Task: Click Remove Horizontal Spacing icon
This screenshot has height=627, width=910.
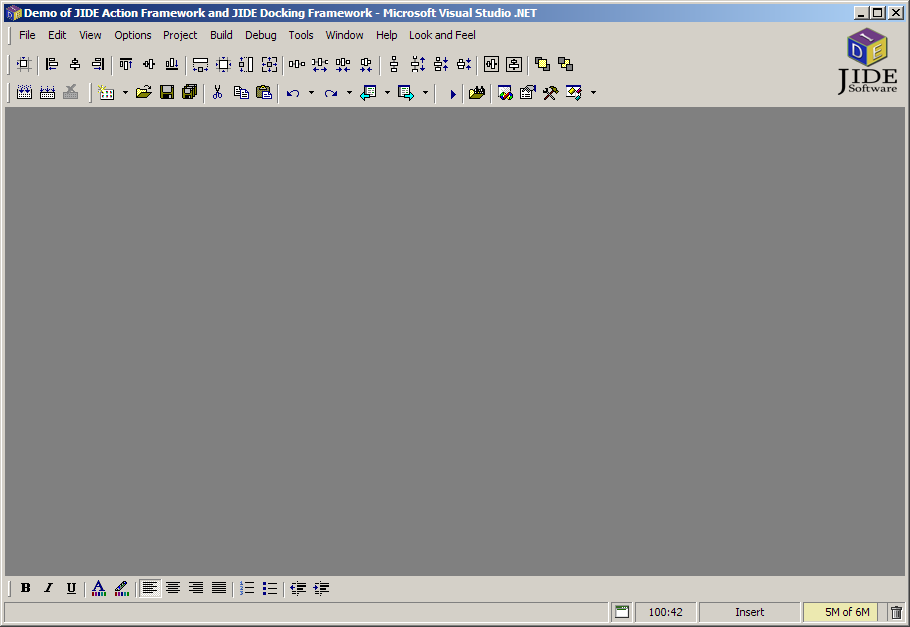Action: tap(366, 64)
